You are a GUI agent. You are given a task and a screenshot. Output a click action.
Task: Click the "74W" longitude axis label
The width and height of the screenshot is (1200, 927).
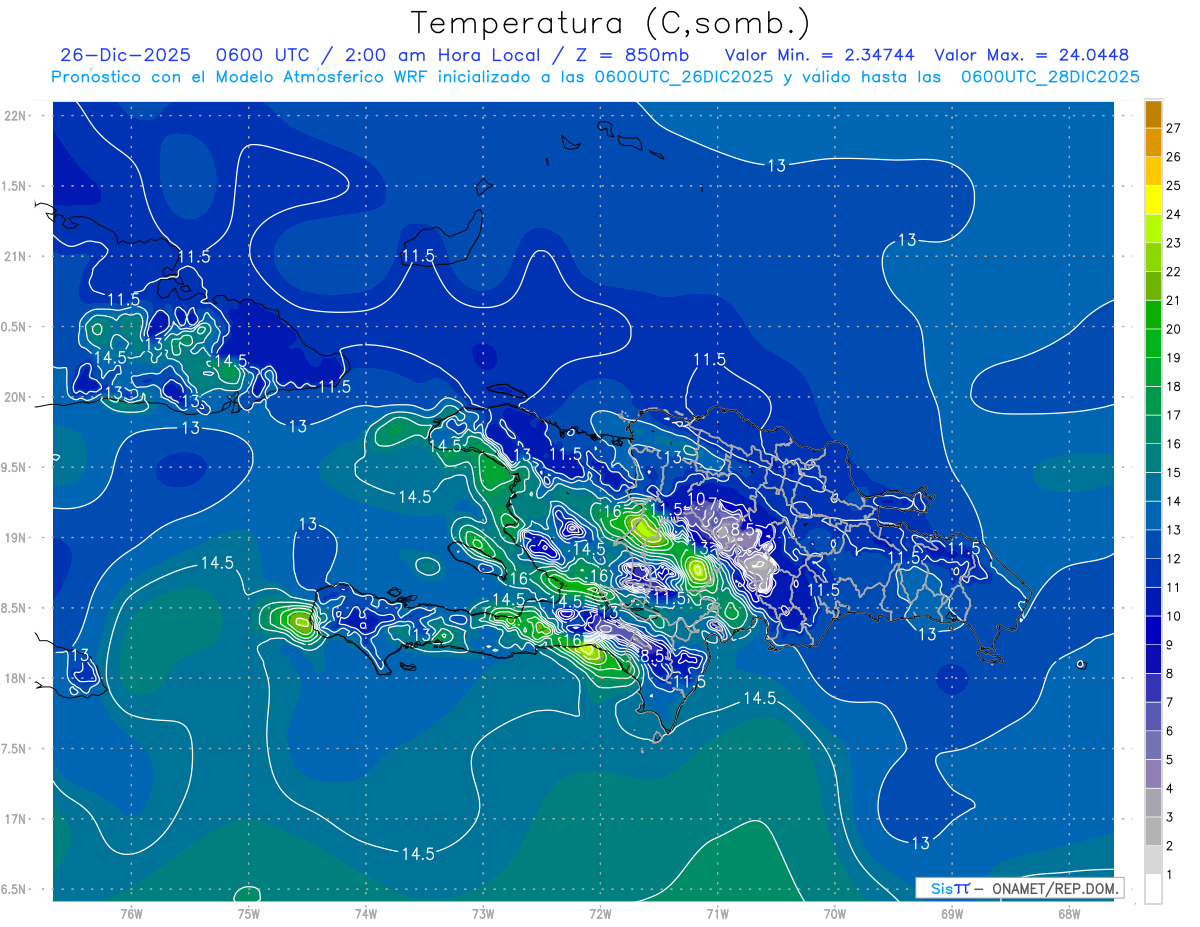[366, 913]
